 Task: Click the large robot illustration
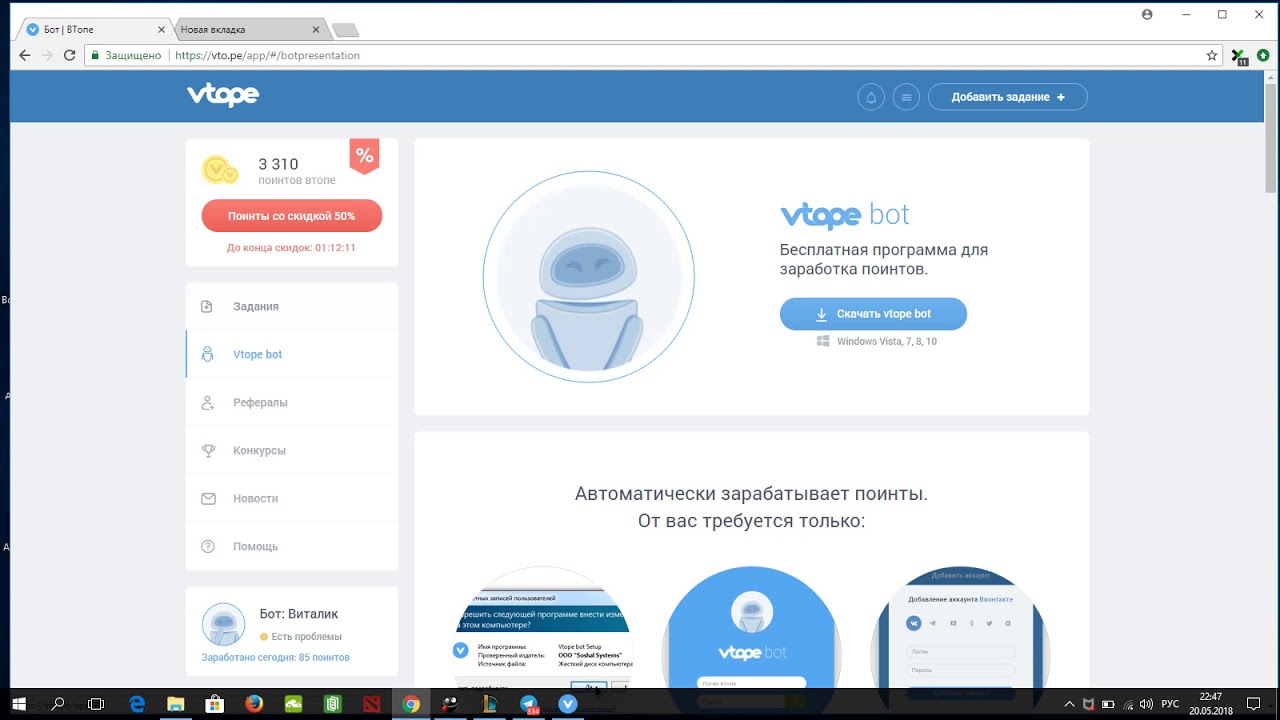tap(589, 277)
